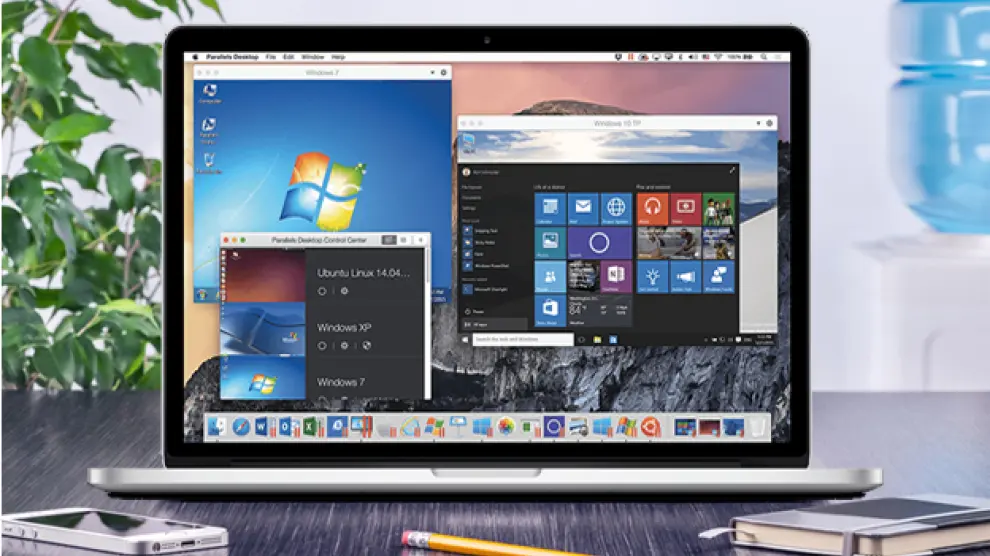Open the OneNote tile
Viewport: 990px width, 556px height.
click(616, 275)
